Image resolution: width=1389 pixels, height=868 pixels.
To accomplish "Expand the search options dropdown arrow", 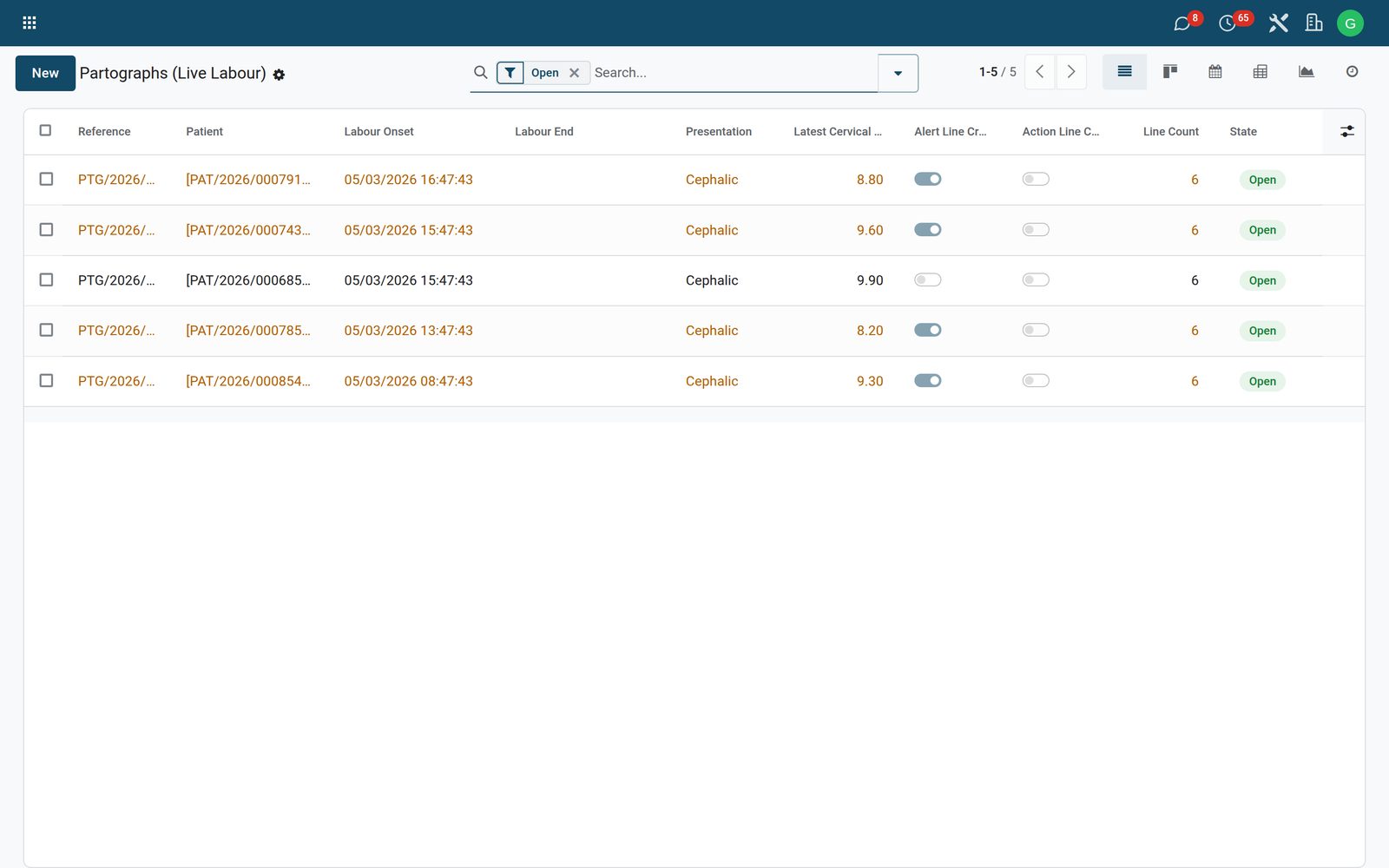I will pyautogui.click(x=898, y=74).
